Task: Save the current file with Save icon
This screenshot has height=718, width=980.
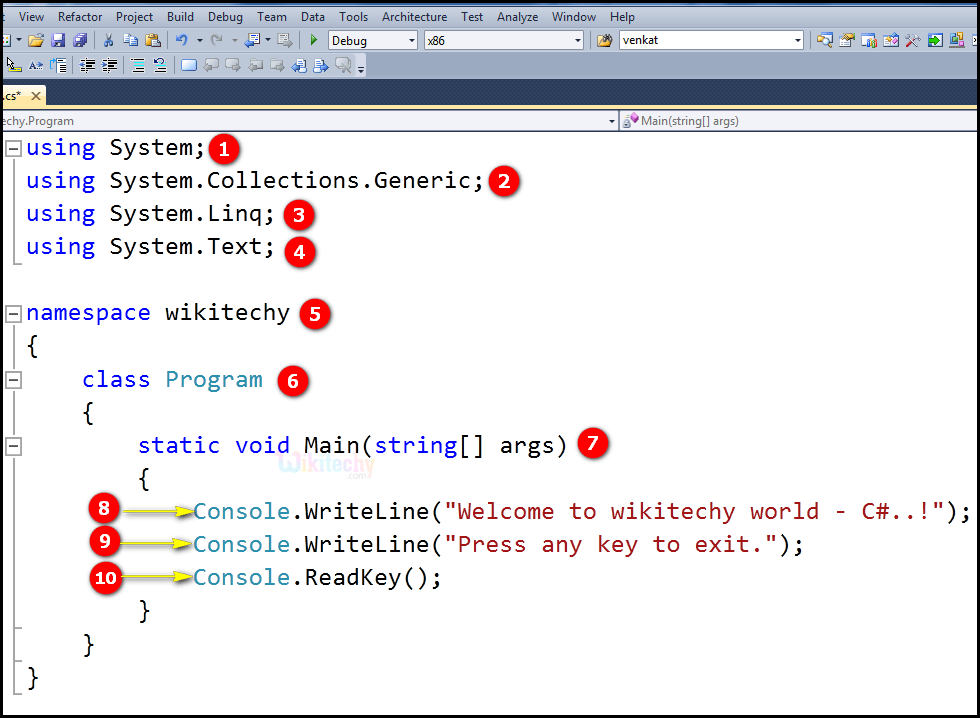Action: click(x=58, y=40)
